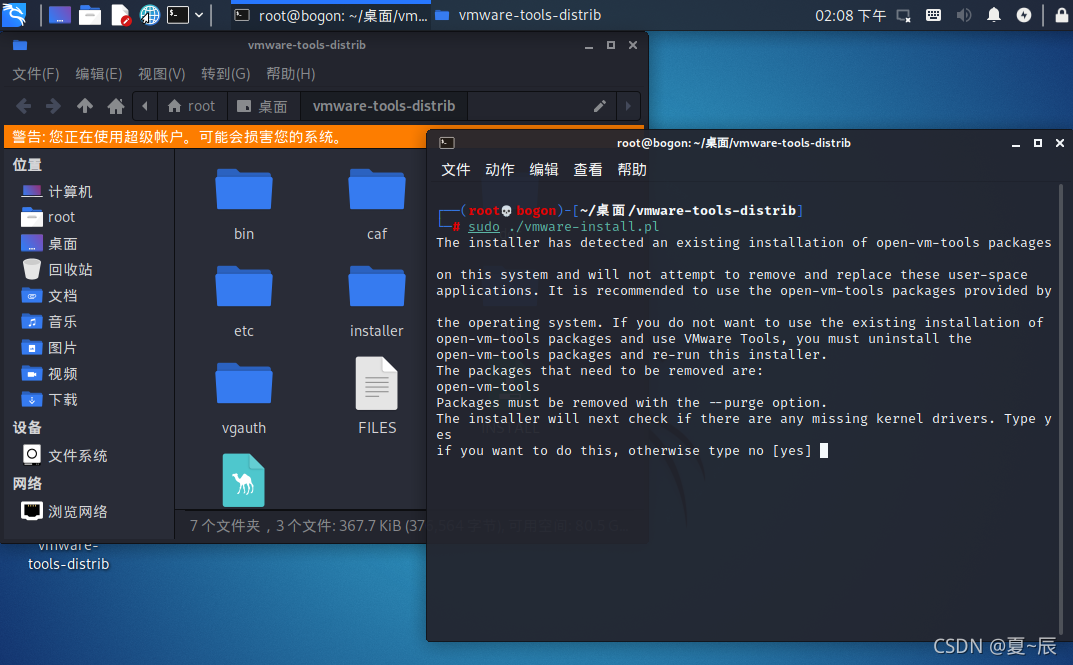Go forward in file manager toolbar

[x=53, y=106]
